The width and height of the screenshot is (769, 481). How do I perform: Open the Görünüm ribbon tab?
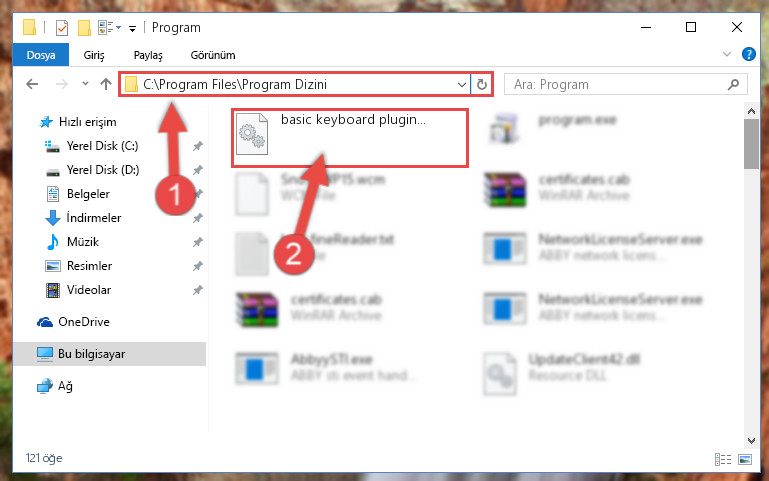click(213, 55)
